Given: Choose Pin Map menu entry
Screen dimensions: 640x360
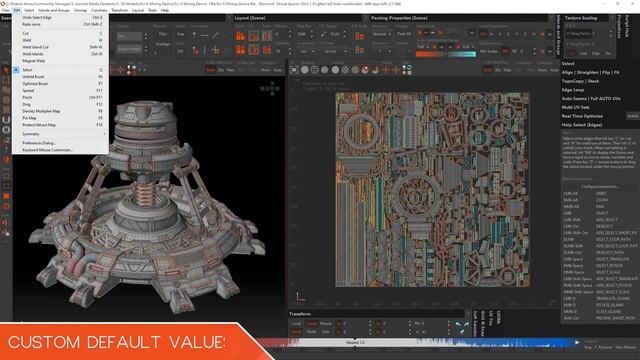Looking at the screenshot, I should 60,118.
